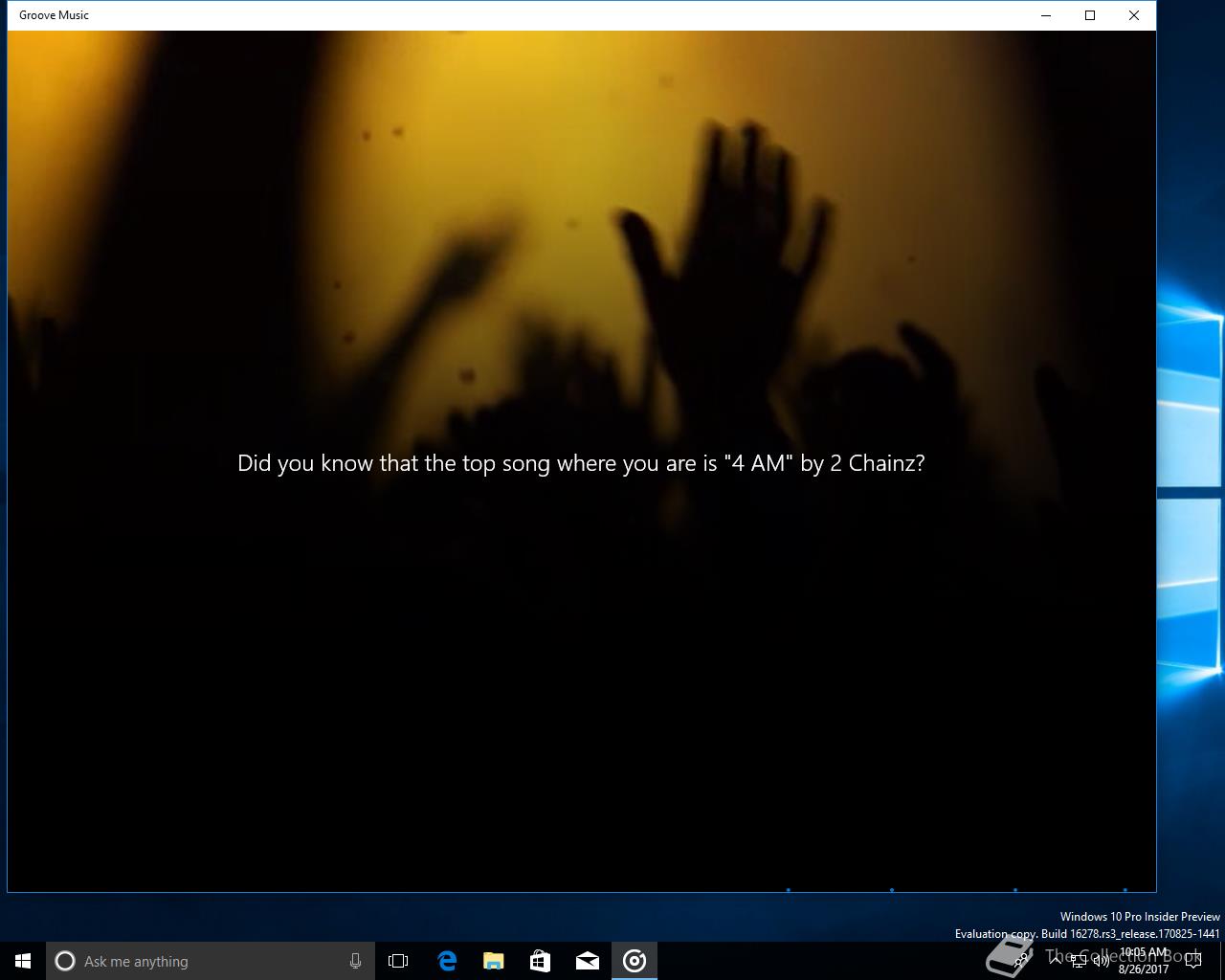The width and height of the screenshot is (1225, 980).
Task: Click the 'Groove Music' window title
Action: point(54,15)
